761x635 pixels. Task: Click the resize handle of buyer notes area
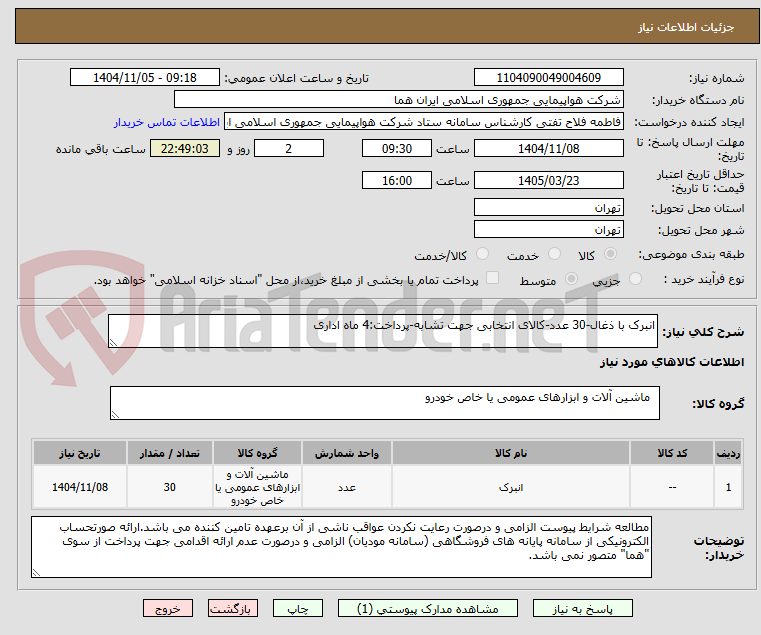point(36,573)
